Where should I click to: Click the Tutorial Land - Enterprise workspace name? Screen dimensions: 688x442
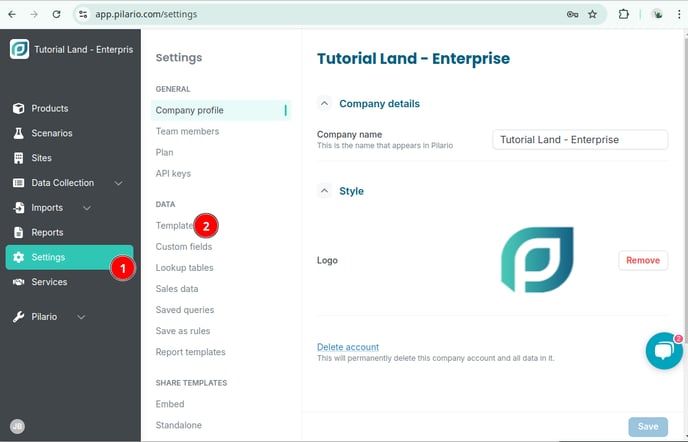(x=83, y=50)
